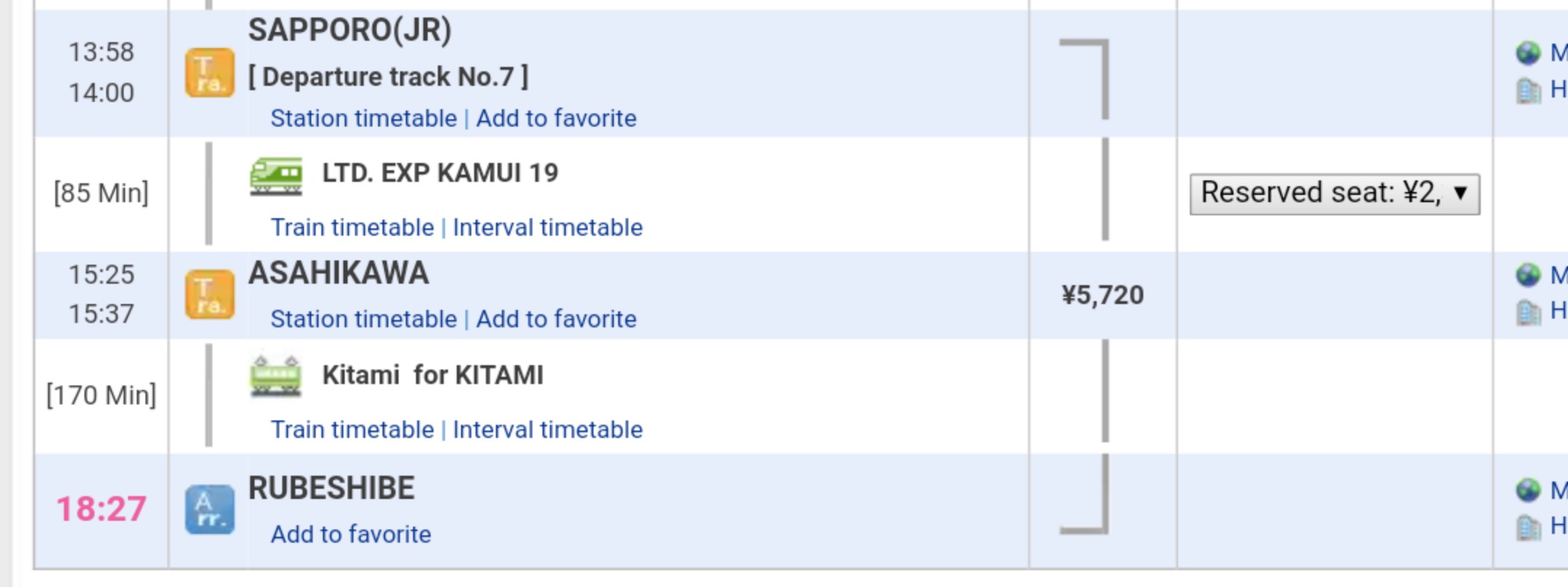The image size is (1568, 587).
Task: Open Station timetable for SAPPORO(JR)
Action: point(364,118)
